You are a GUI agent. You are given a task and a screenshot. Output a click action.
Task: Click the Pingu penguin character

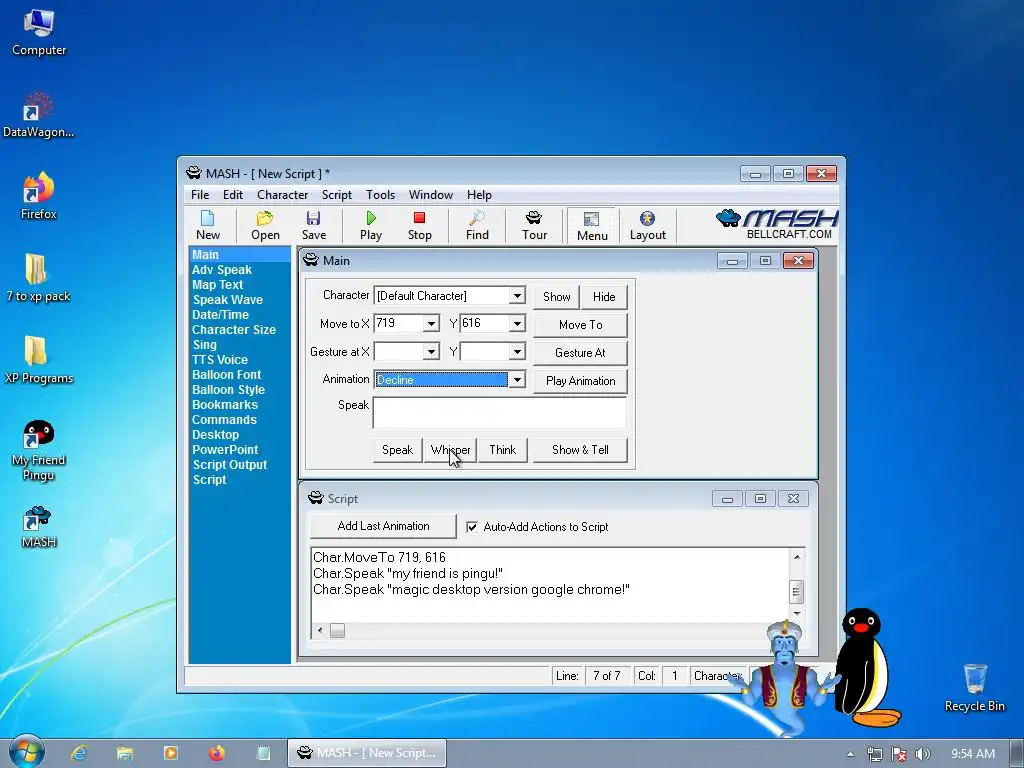[x=865, y=668]
